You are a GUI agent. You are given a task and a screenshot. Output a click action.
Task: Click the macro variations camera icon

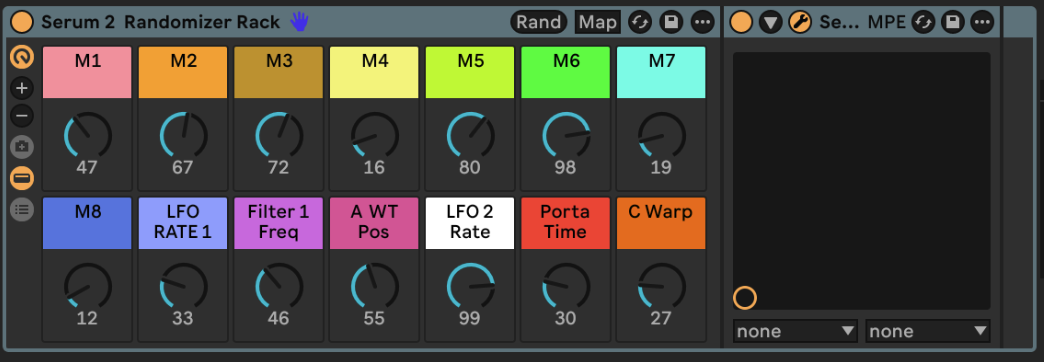pos(22,146)
